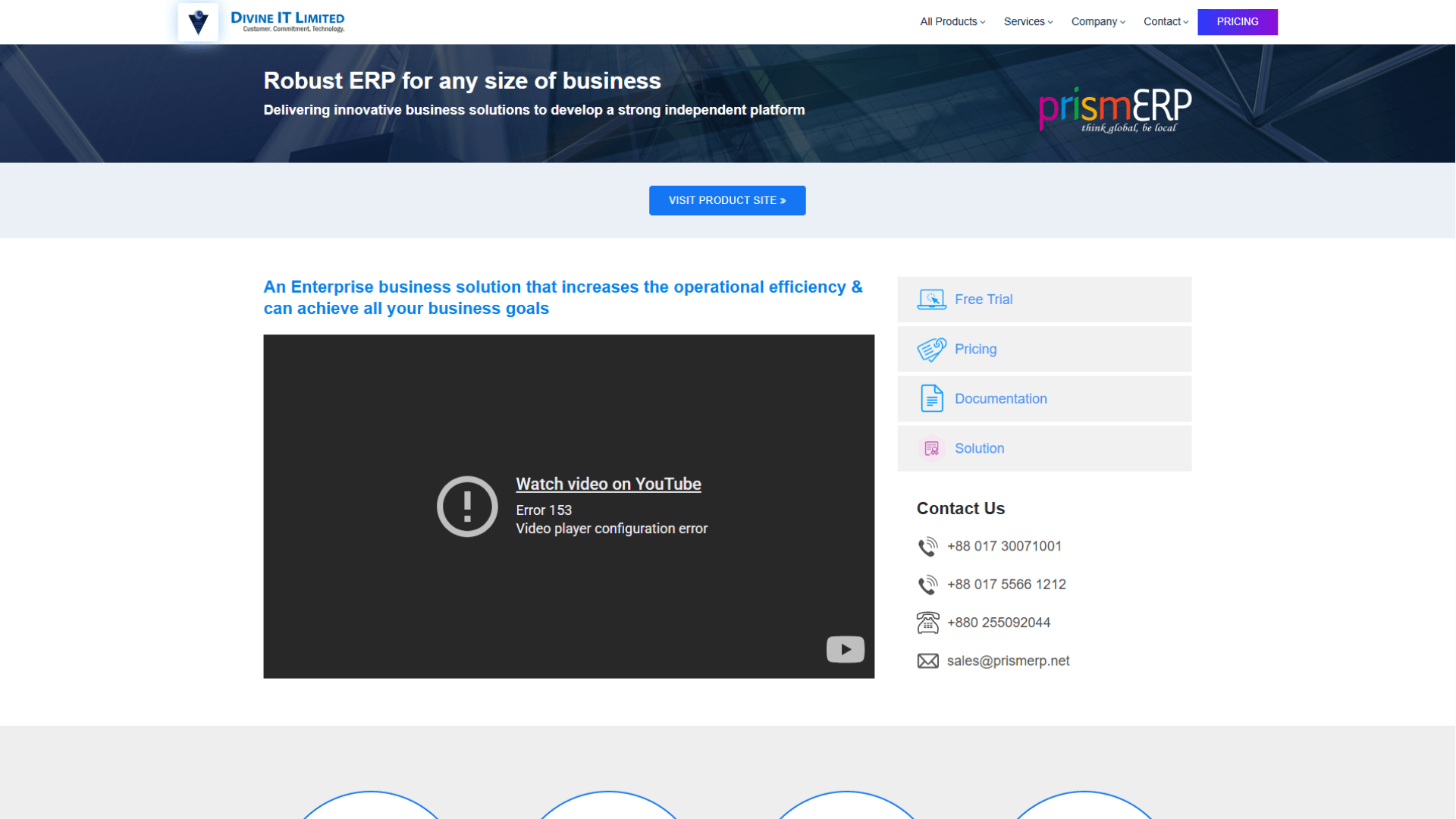Click the video error exclamation icon

tap(467, 507)
